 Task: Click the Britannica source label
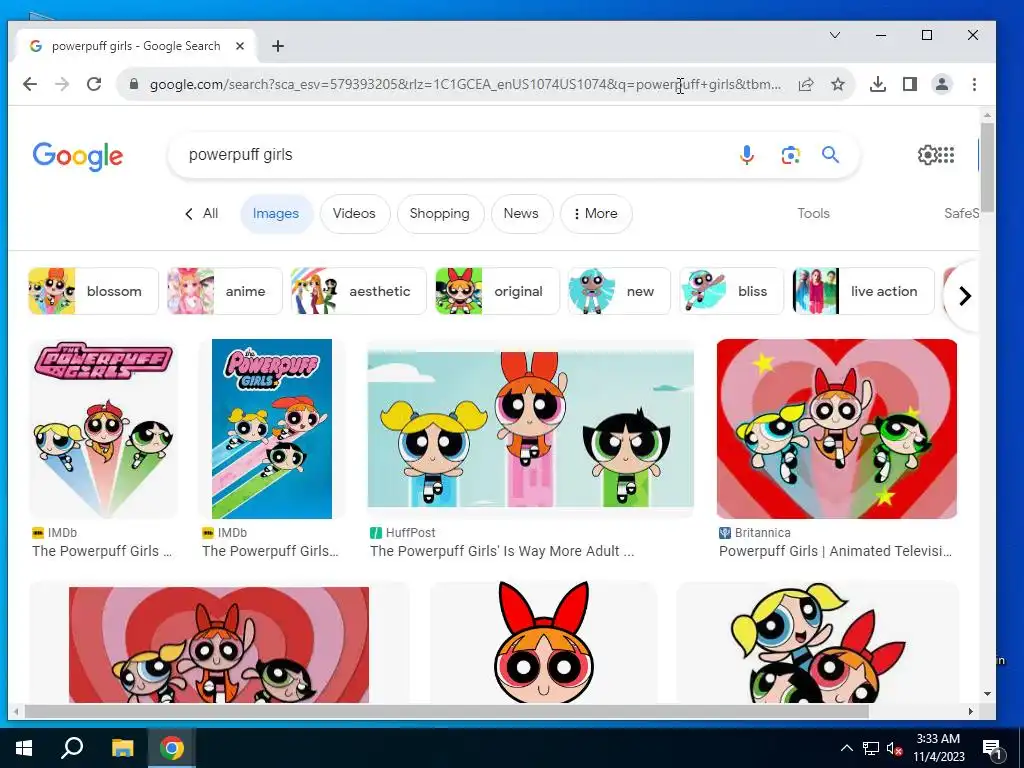tap(762, 533)
